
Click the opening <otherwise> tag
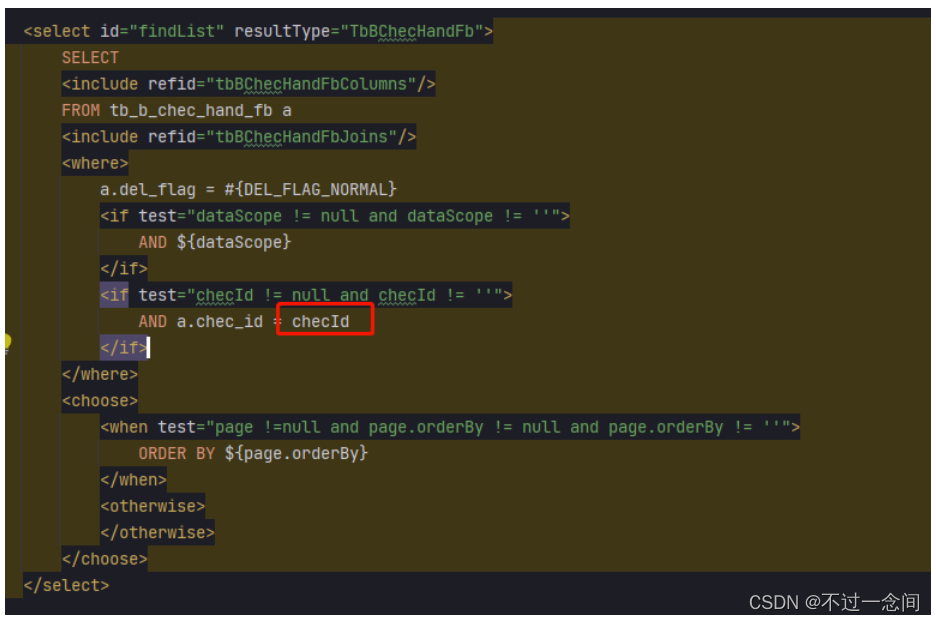152,506
